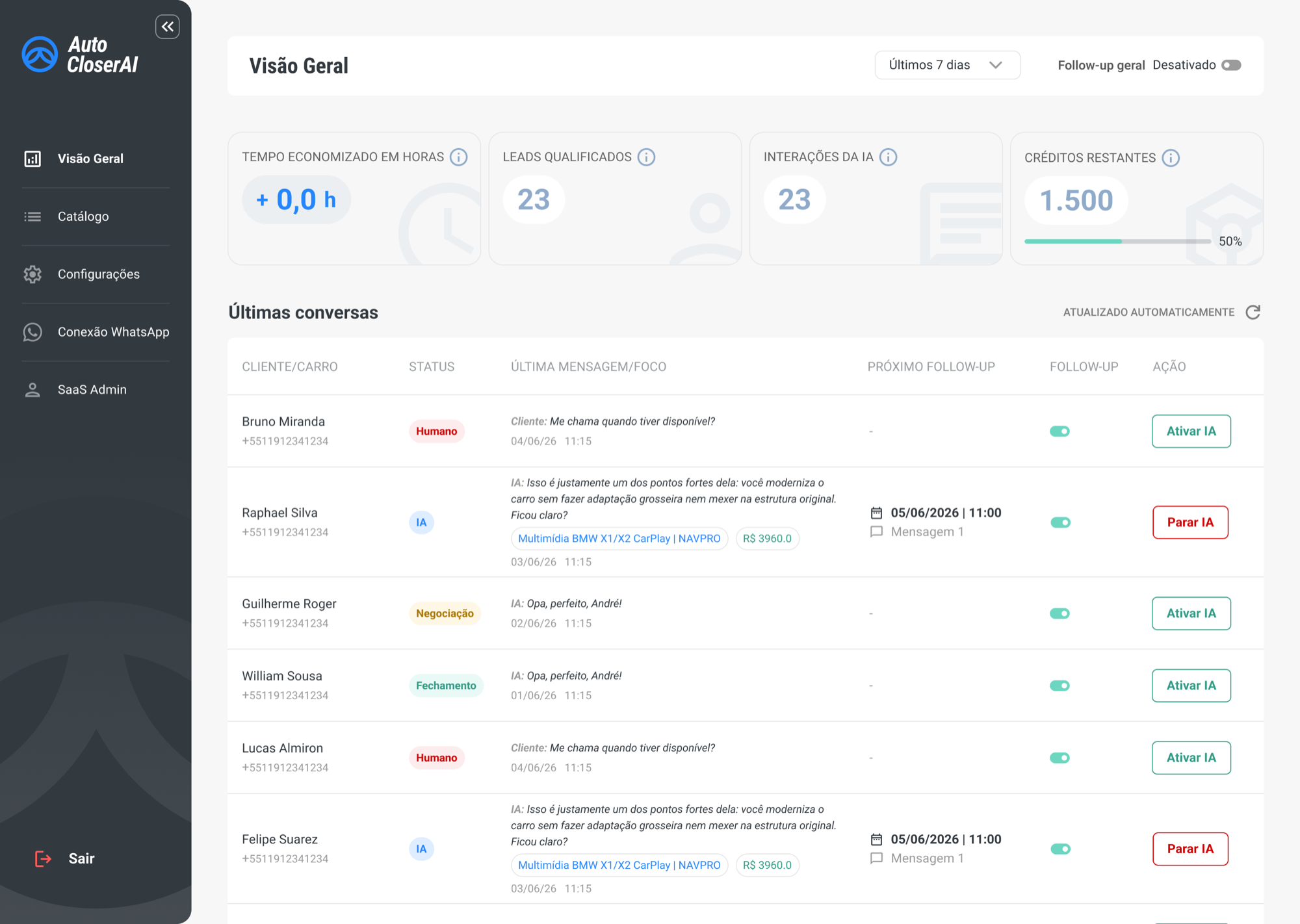Viewport: 1300px width, 924px height.
Task: Click calendar icon in Felipe Suarez row
Action: click(x=876, y=840)
